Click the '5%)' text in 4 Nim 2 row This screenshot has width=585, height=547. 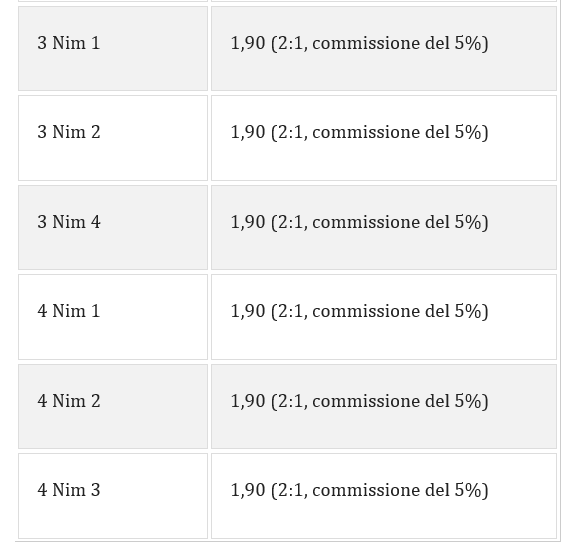[x=471, y=401]
